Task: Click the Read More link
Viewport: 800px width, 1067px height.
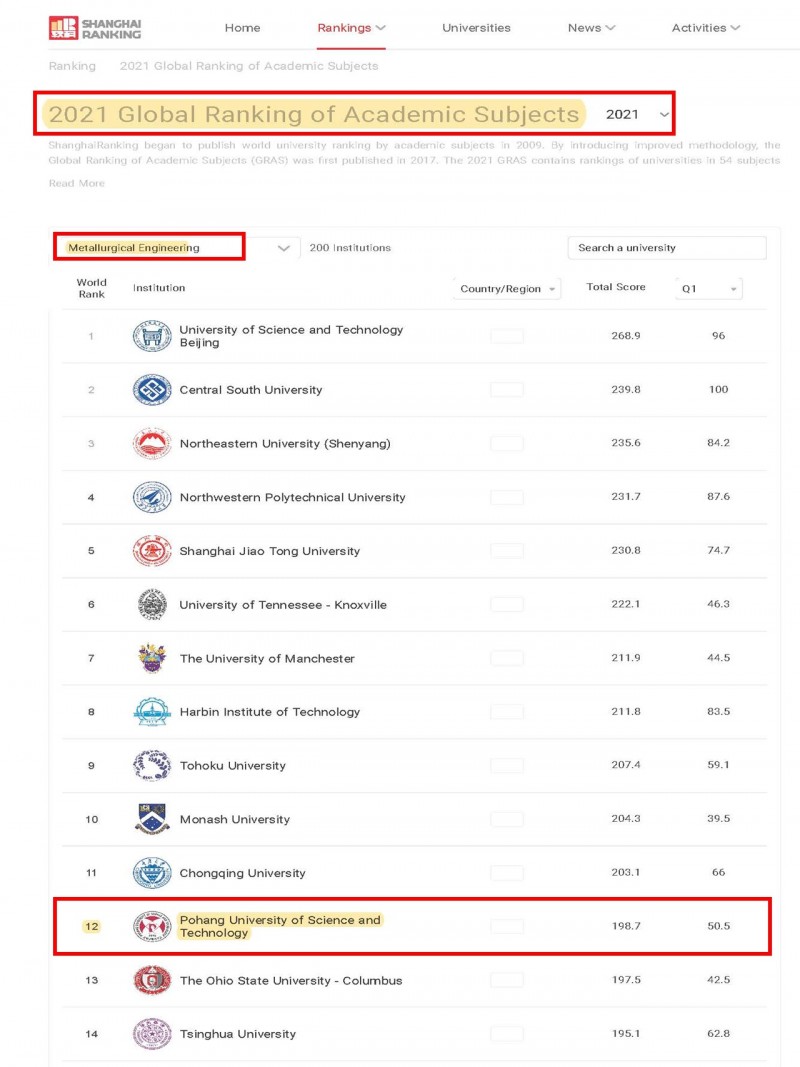Action: coord(77,183)
